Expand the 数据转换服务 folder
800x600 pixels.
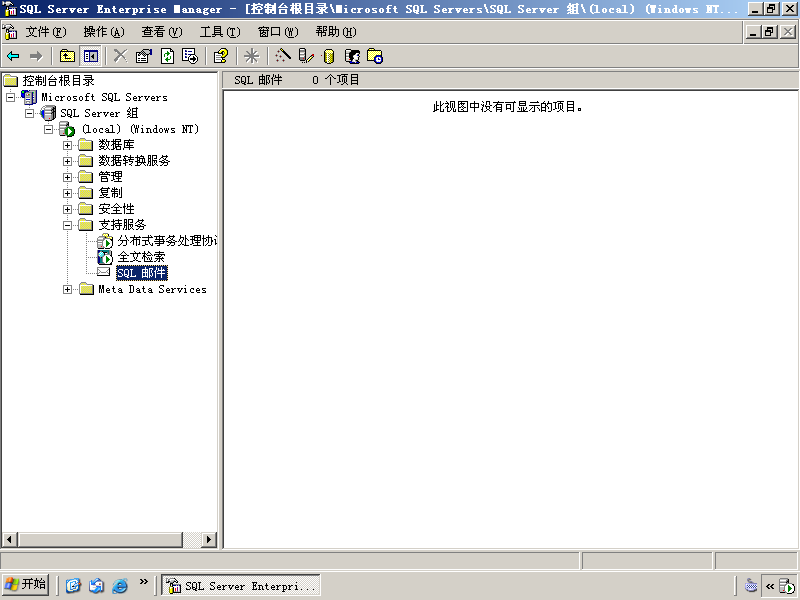point(67,161)
